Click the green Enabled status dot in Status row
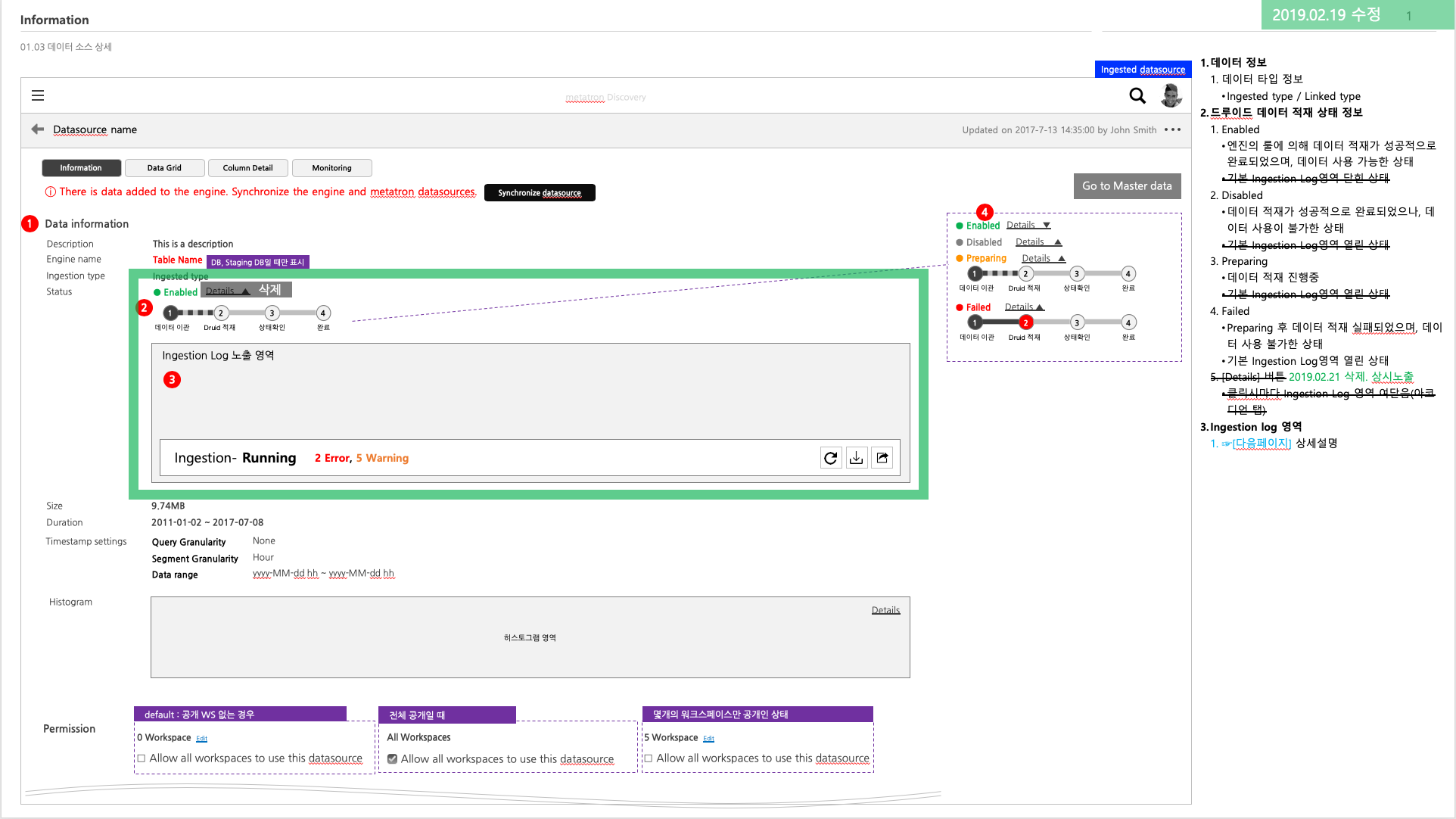 [x=157, y=292]
